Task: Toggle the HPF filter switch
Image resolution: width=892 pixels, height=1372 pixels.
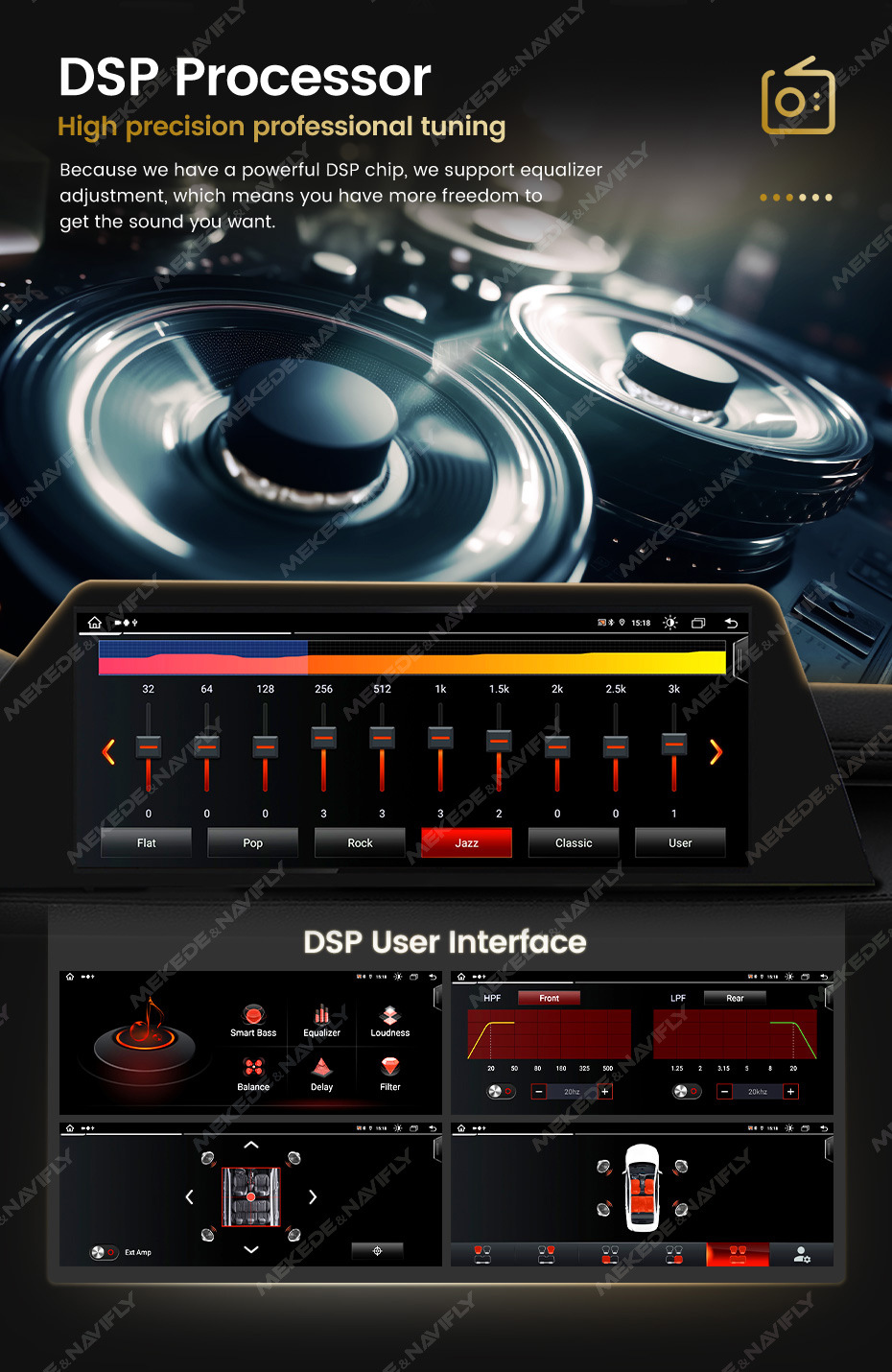Action: [x=501, y=1091]
